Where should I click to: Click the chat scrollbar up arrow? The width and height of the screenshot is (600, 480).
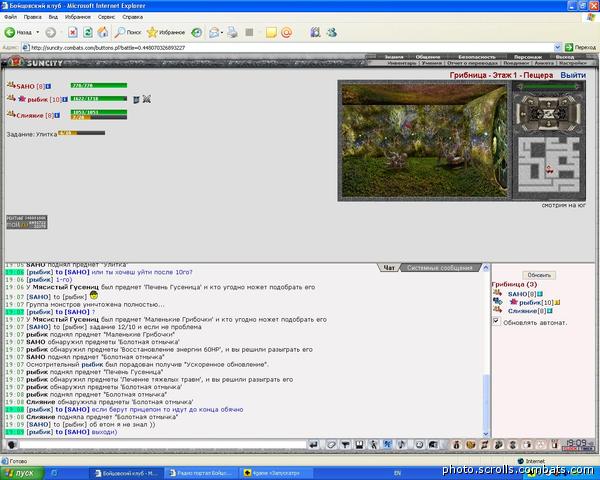coord(486,268)
